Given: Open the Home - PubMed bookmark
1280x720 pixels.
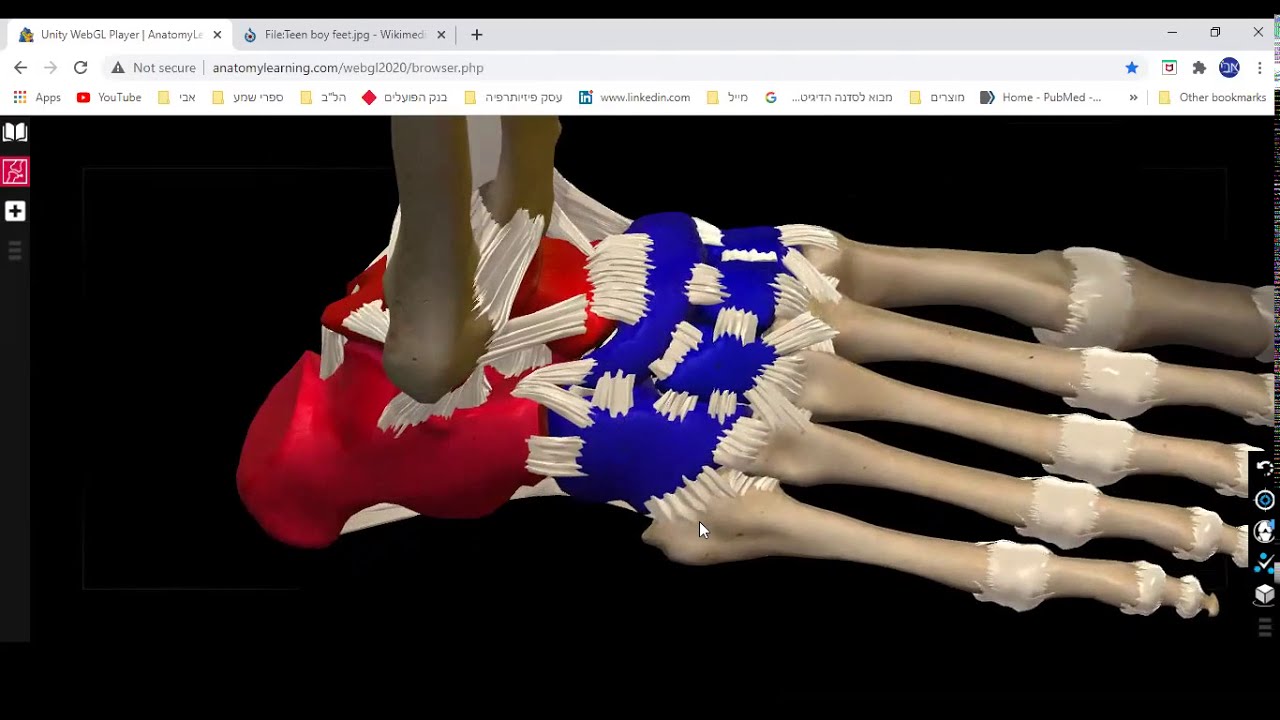Looking at the screenshot, I should tap(1040, 98).
